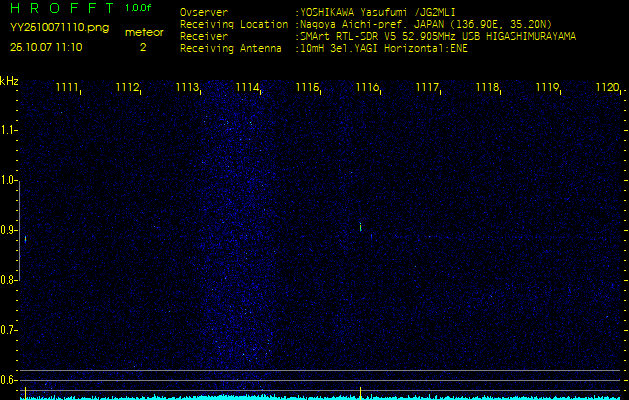Viewport: 629px width, 400px height.
Task: Click the 1112 time axis label
Action: tap(127, 87)
